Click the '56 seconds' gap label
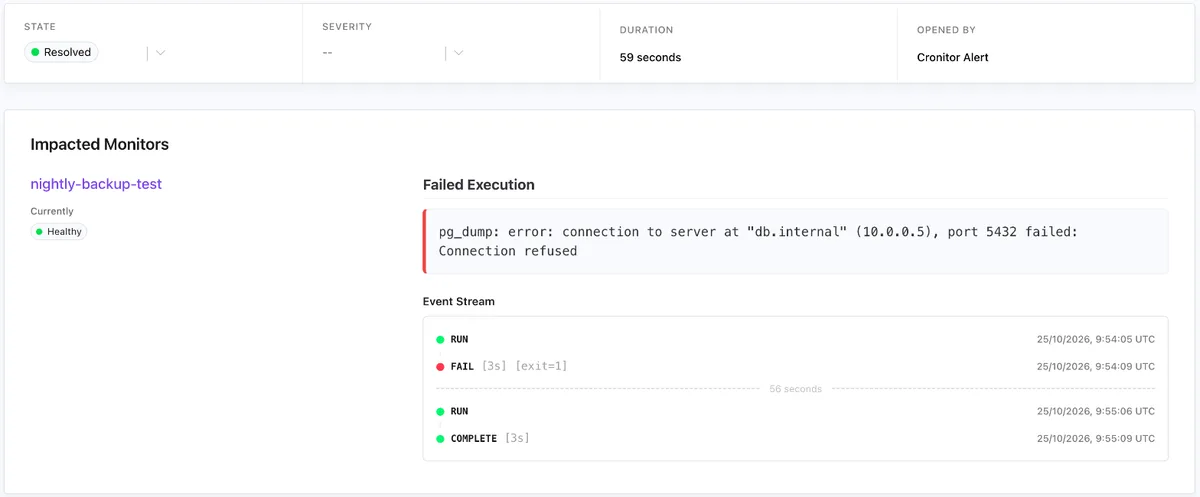The height and width of the screenshot is (497, 1200). click(x=795, y=389)
